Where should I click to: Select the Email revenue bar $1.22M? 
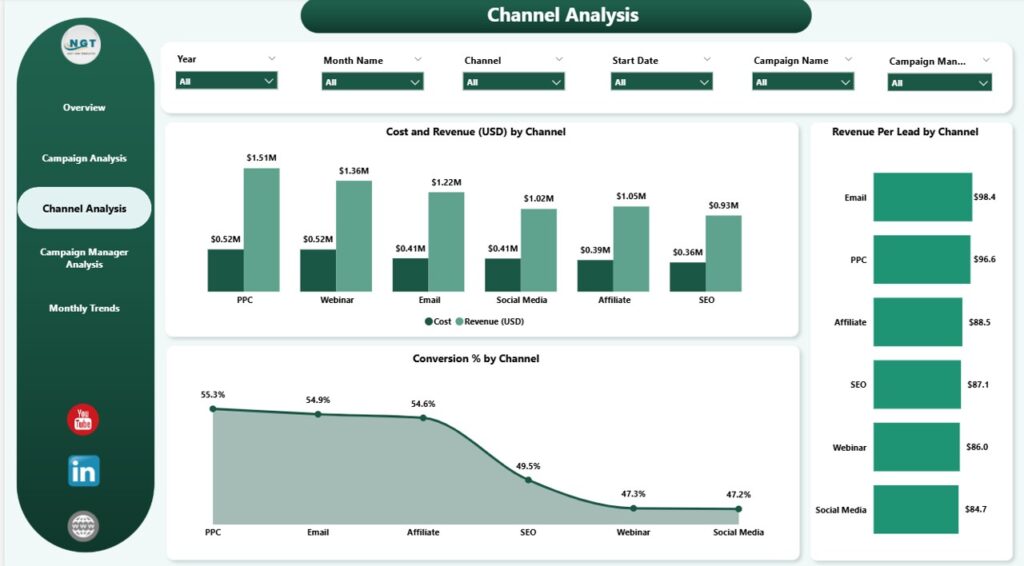[446, 242]
